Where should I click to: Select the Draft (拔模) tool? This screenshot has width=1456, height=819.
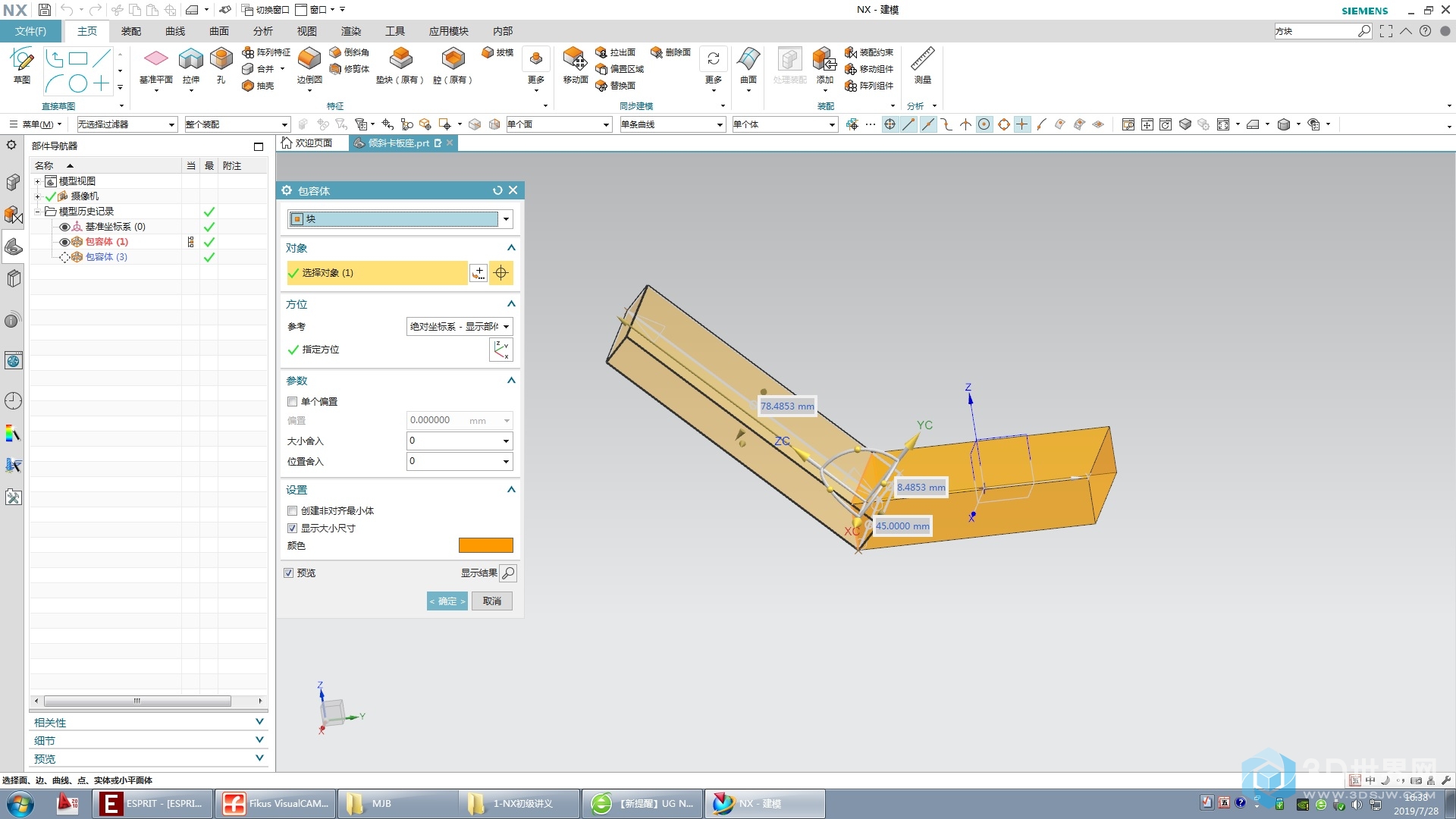[x=497, y=52]
